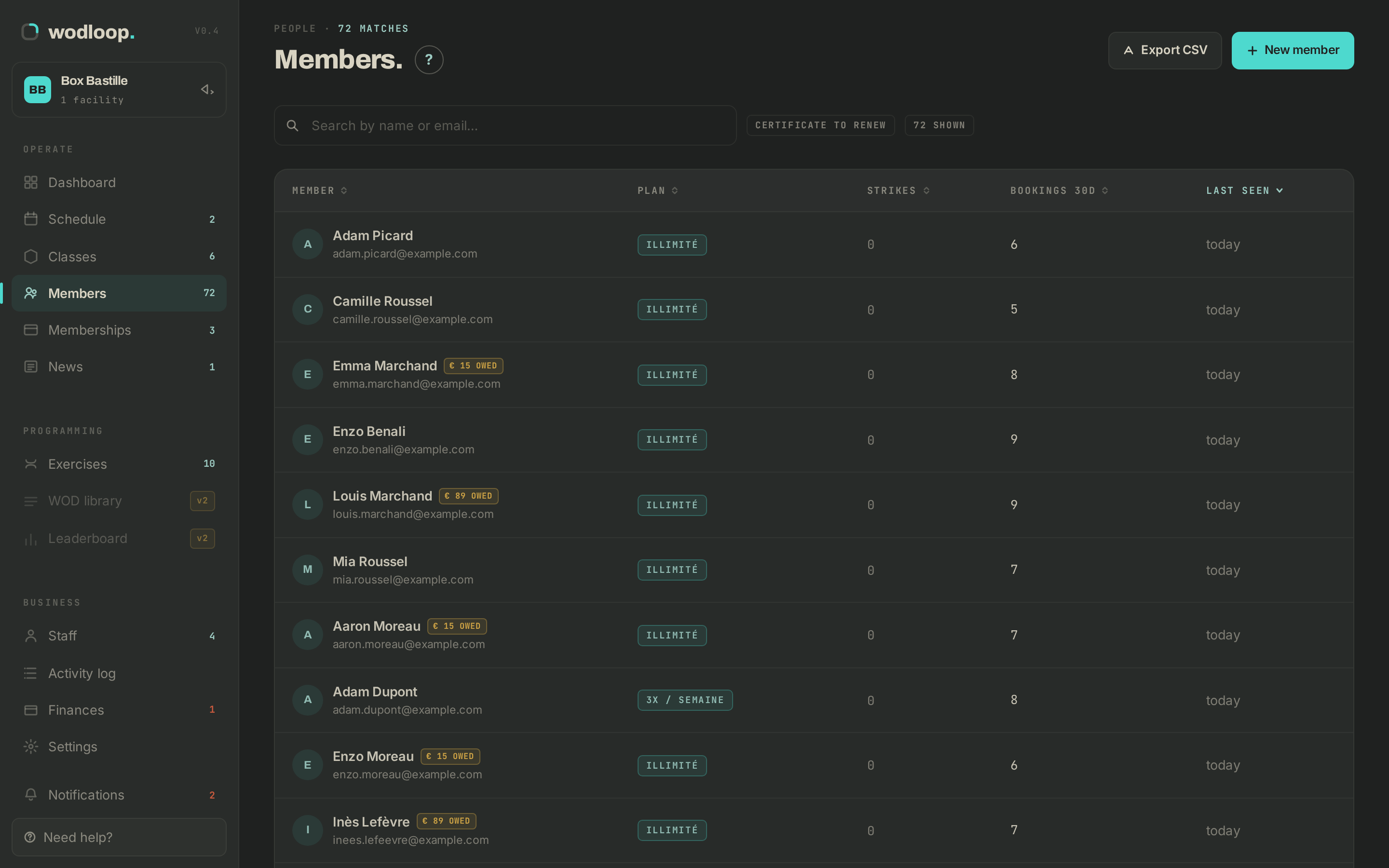This screenshot has width=1389, height=868.
Task: Sort by the Plan column
Action: [x=658, y=190]
